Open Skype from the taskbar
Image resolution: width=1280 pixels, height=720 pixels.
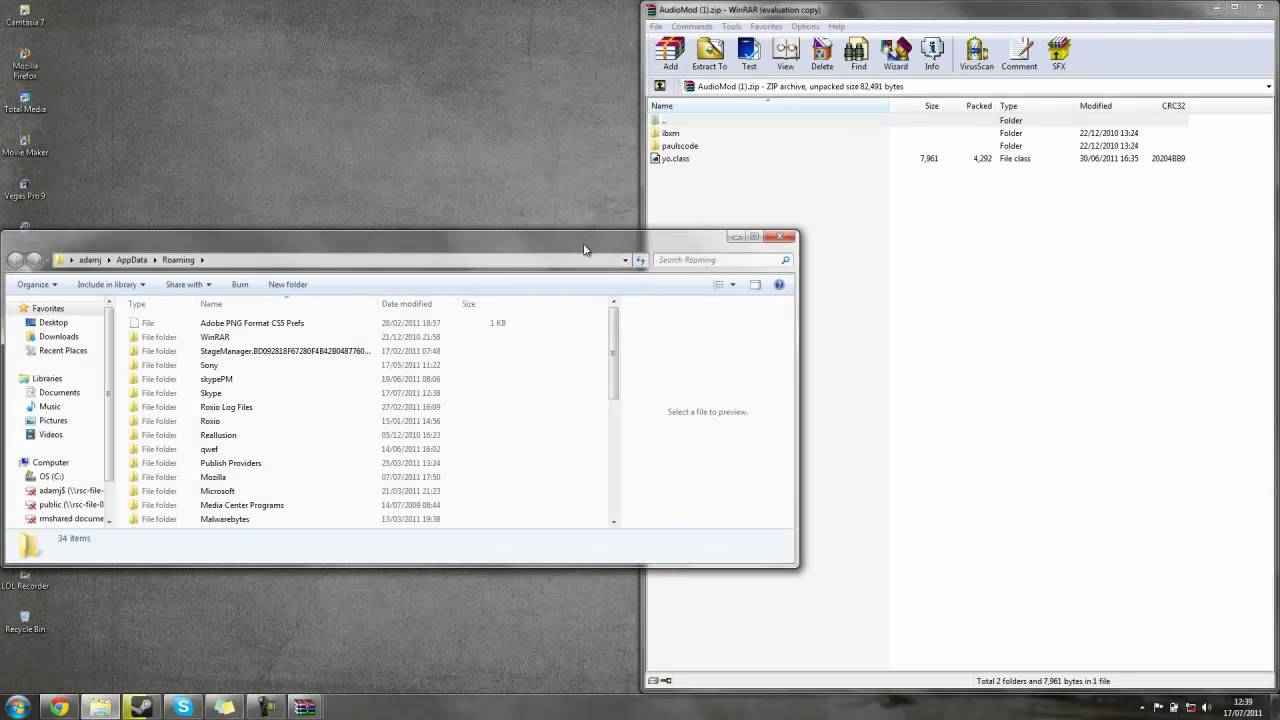pyautogui.click(x=183, y=707)
